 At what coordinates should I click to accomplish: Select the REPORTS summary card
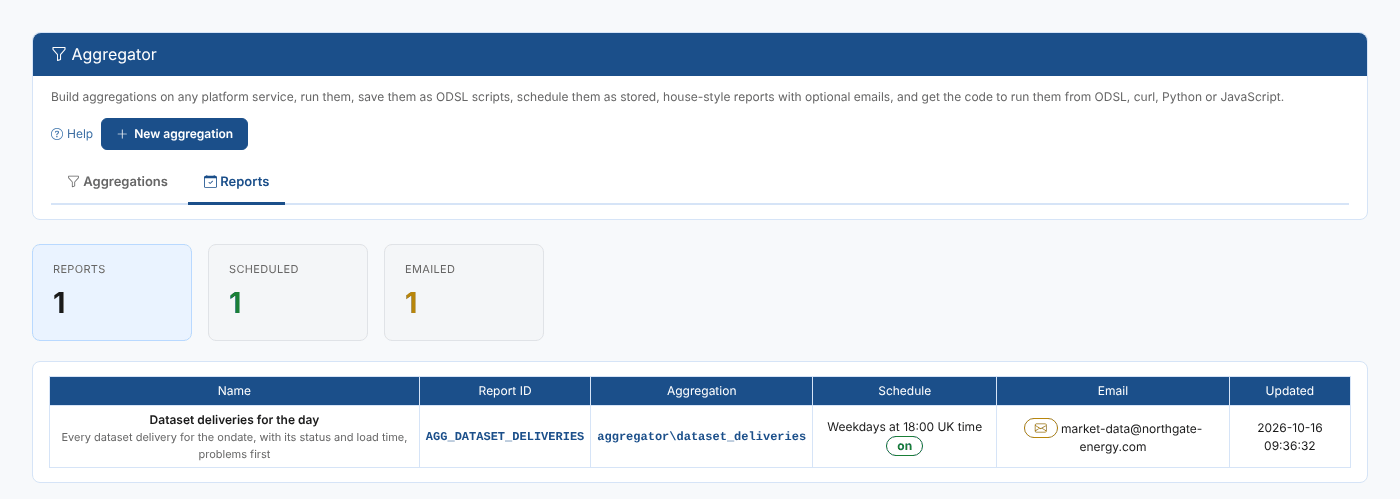112,292
